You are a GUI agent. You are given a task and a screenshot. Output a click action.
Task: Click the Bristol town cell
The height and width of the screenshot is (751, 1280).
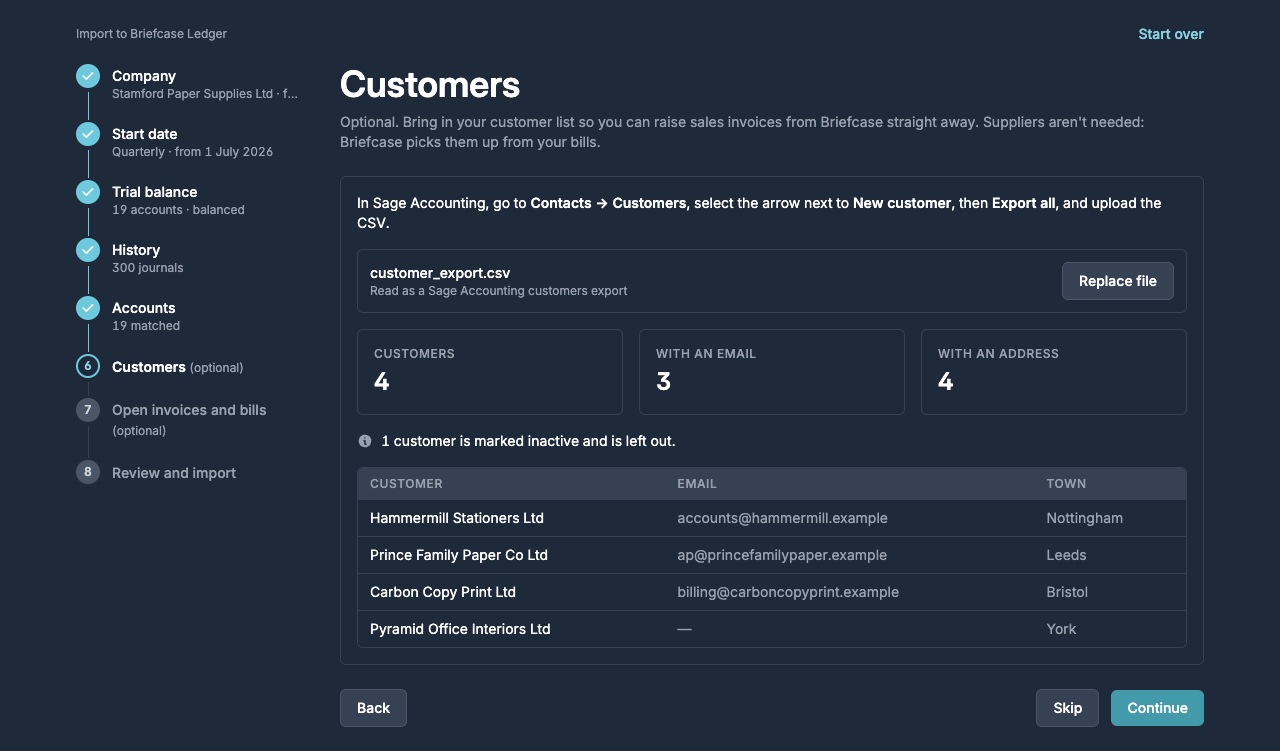coord(1067,592)
